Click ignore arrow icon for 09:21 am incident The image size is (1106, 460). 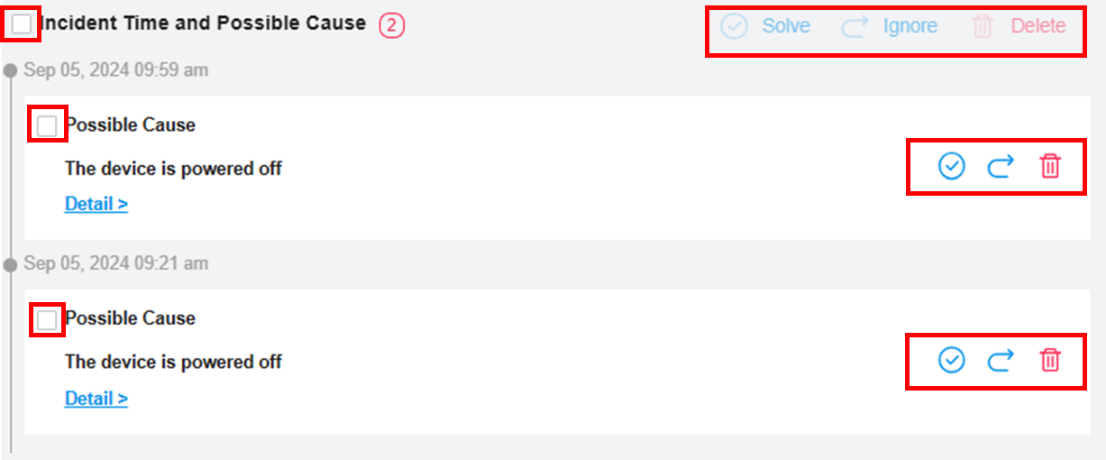click(x=1000, y=361)
